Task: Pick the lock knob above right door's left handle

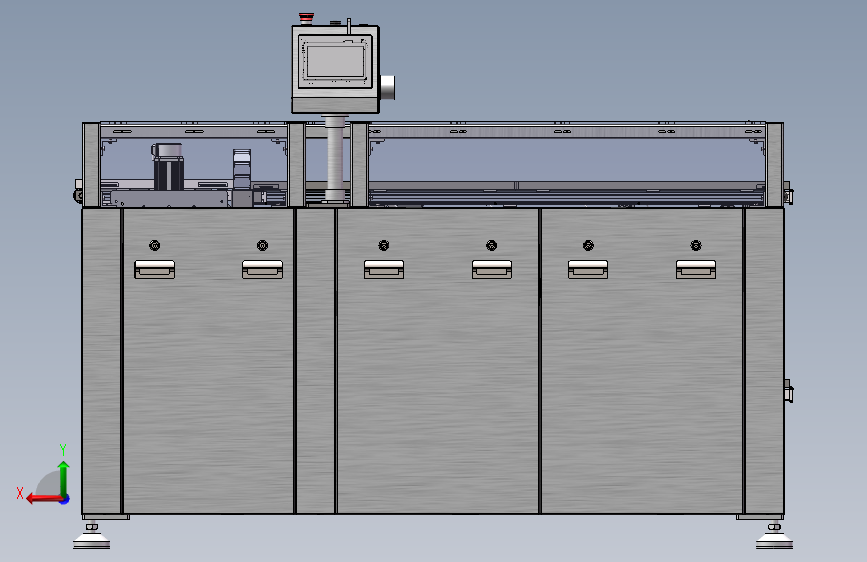Action: (588, 245)
